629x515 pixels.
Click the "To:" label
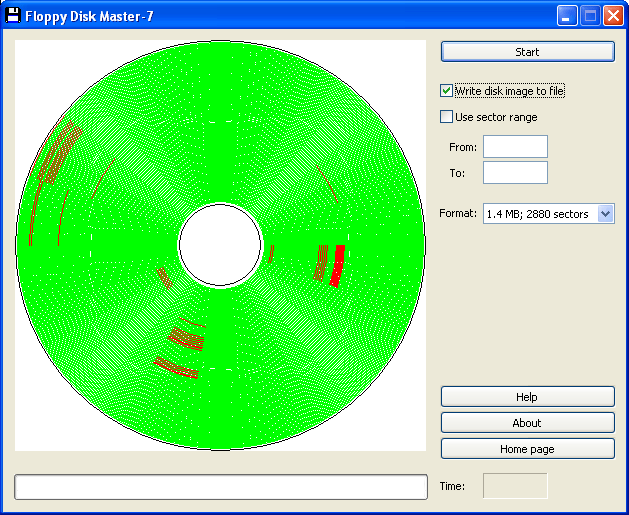457,173
